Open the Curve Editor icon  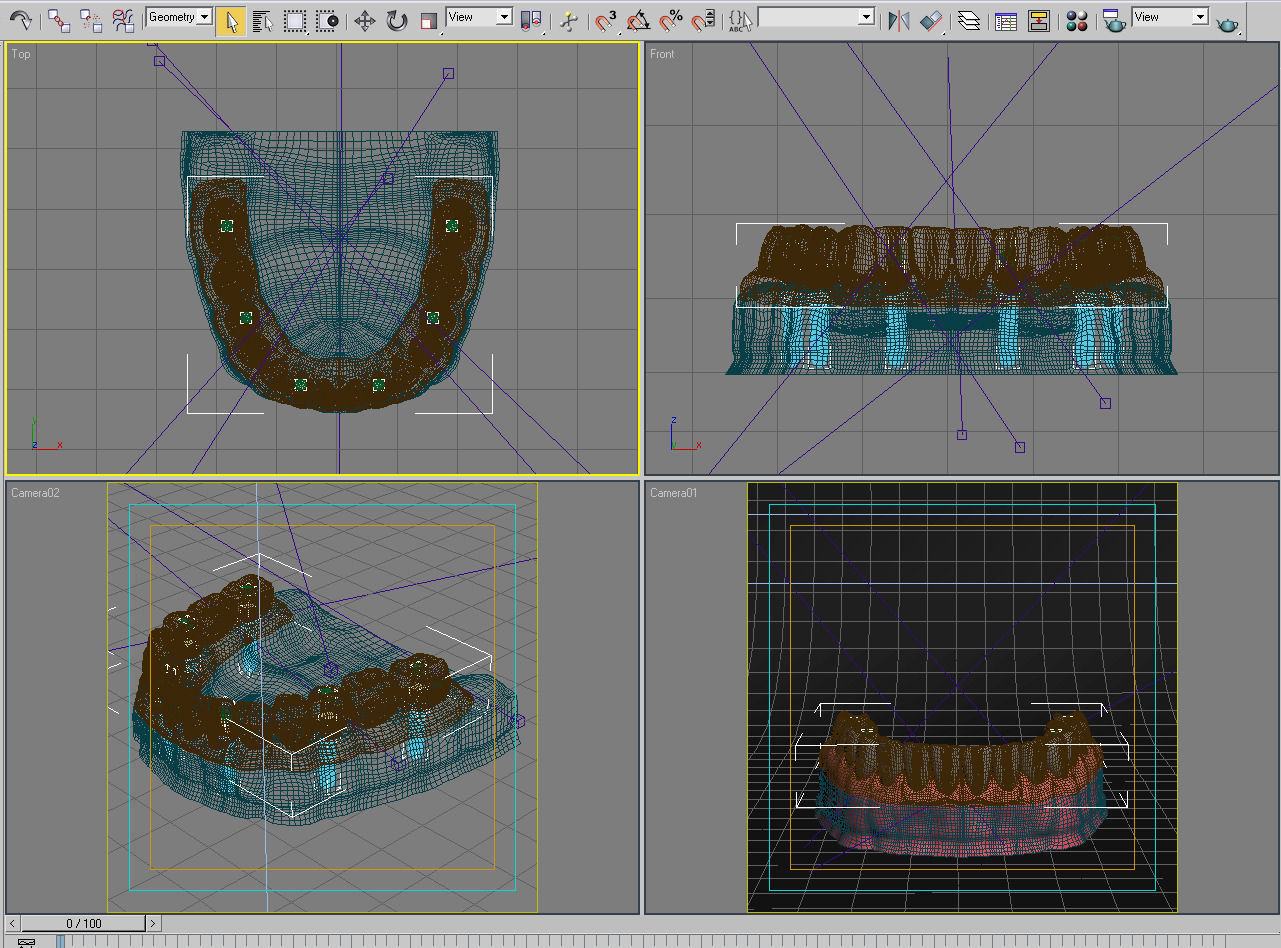tap(1006, 20)
